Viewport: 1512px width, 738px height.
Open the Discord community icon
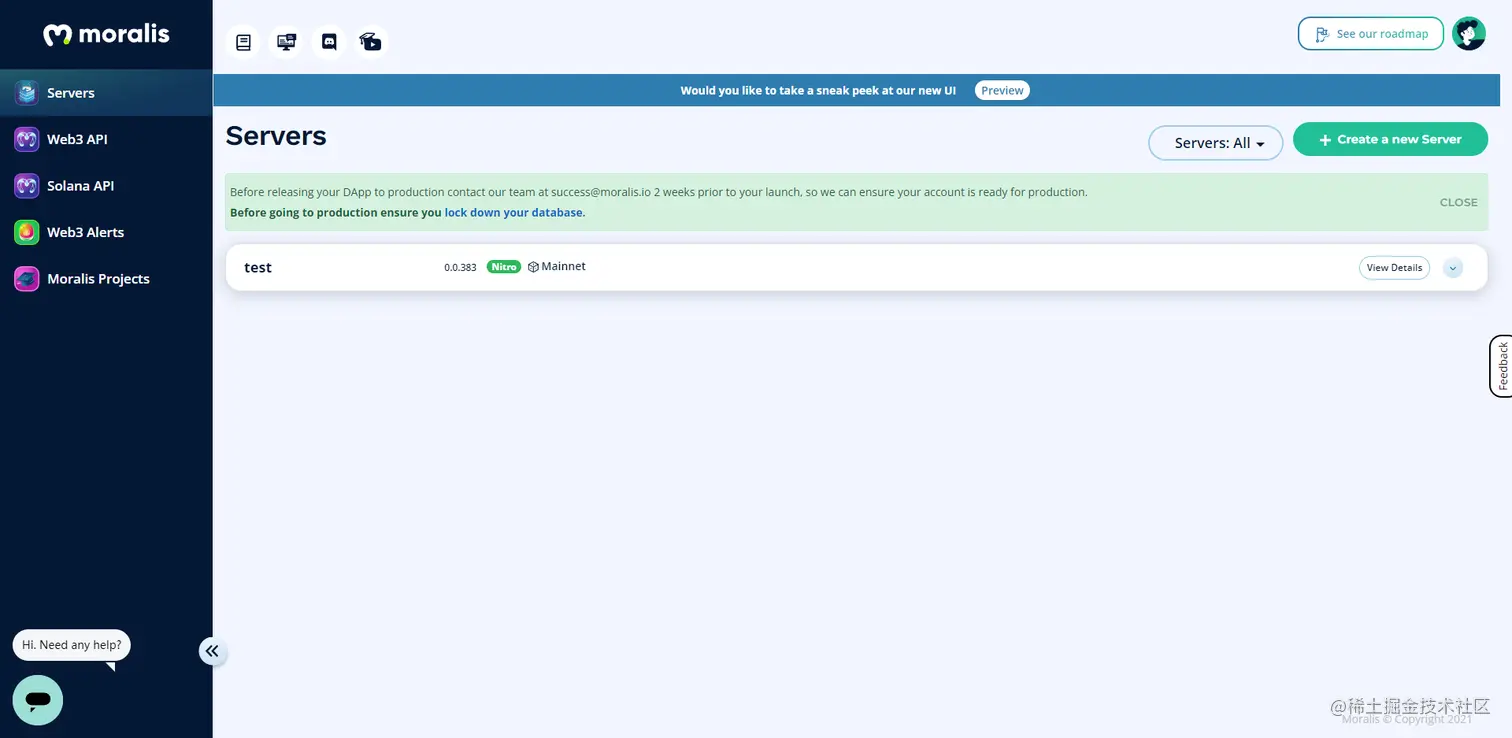[x=329, y=42]
